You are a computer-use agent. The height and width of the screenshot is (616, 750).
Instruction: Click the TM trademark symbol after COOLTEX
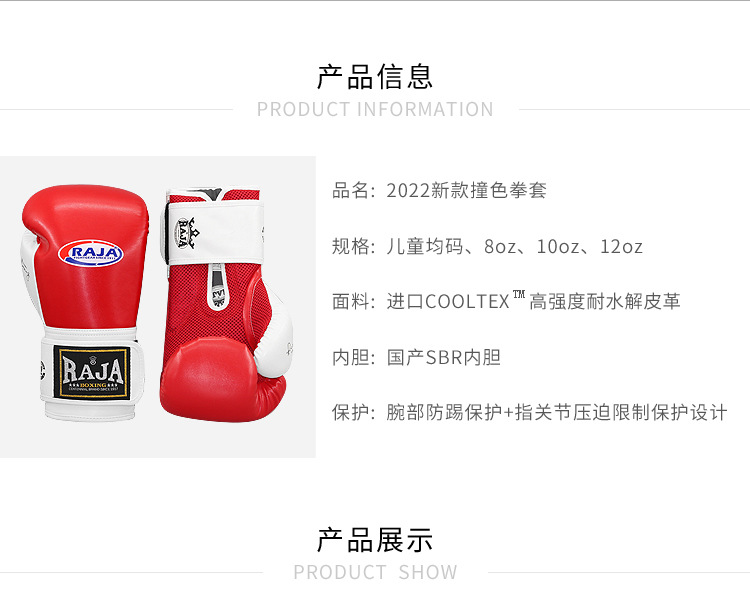(519, 294)
